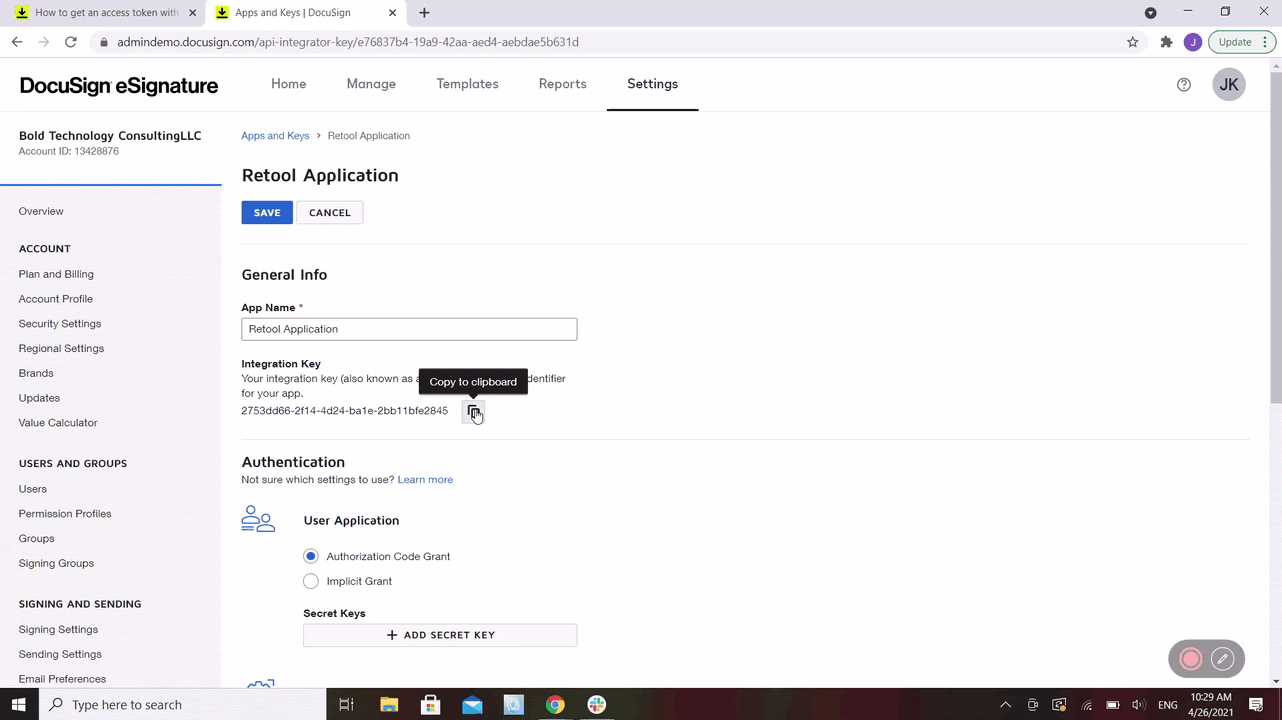Close the Apps and Keys tab
The image size is (1282, 720).
392,13
